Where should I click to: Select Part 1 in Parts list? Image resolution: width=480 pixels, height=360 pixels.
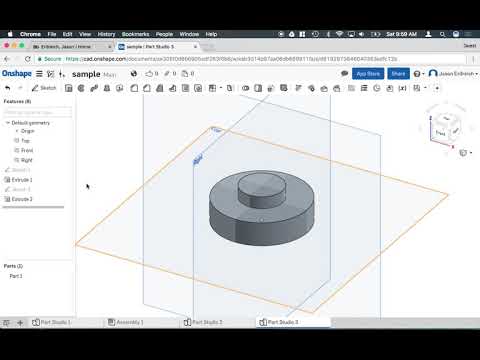click(x=16, y=276)
